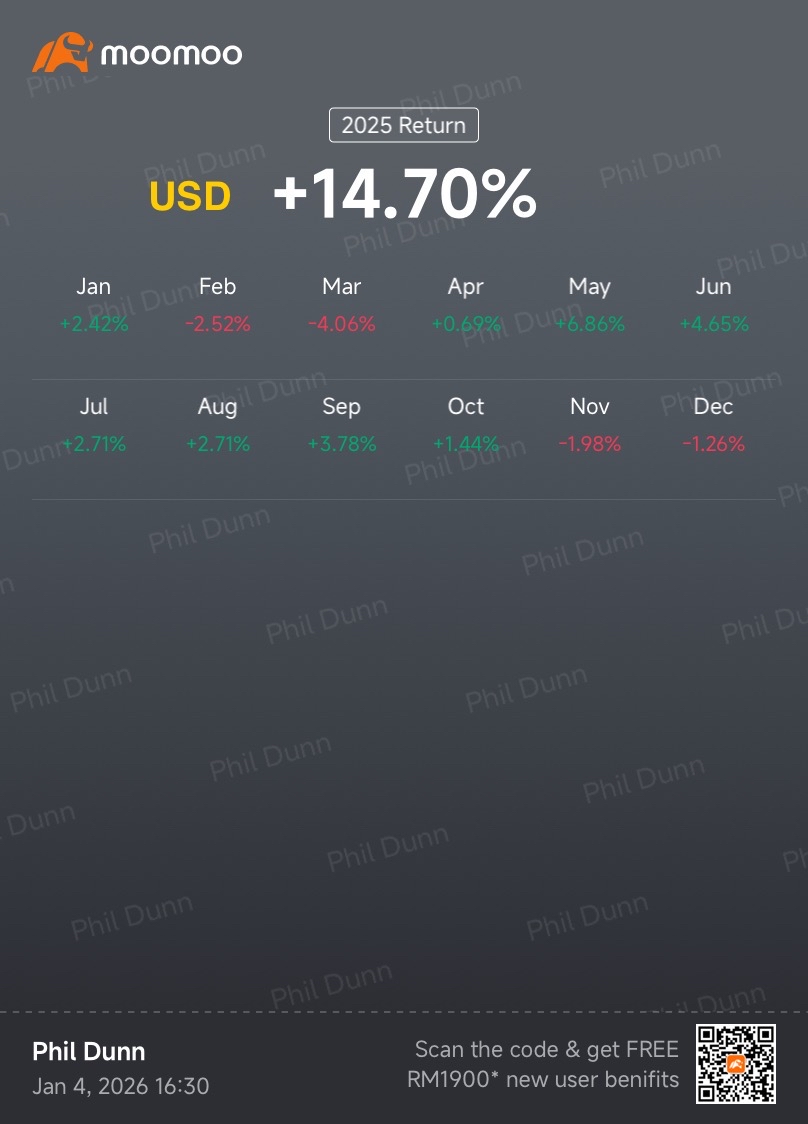Screen dimensions: 808x1124
Task: Select the Jan monthly return
Action: (94, 305)
